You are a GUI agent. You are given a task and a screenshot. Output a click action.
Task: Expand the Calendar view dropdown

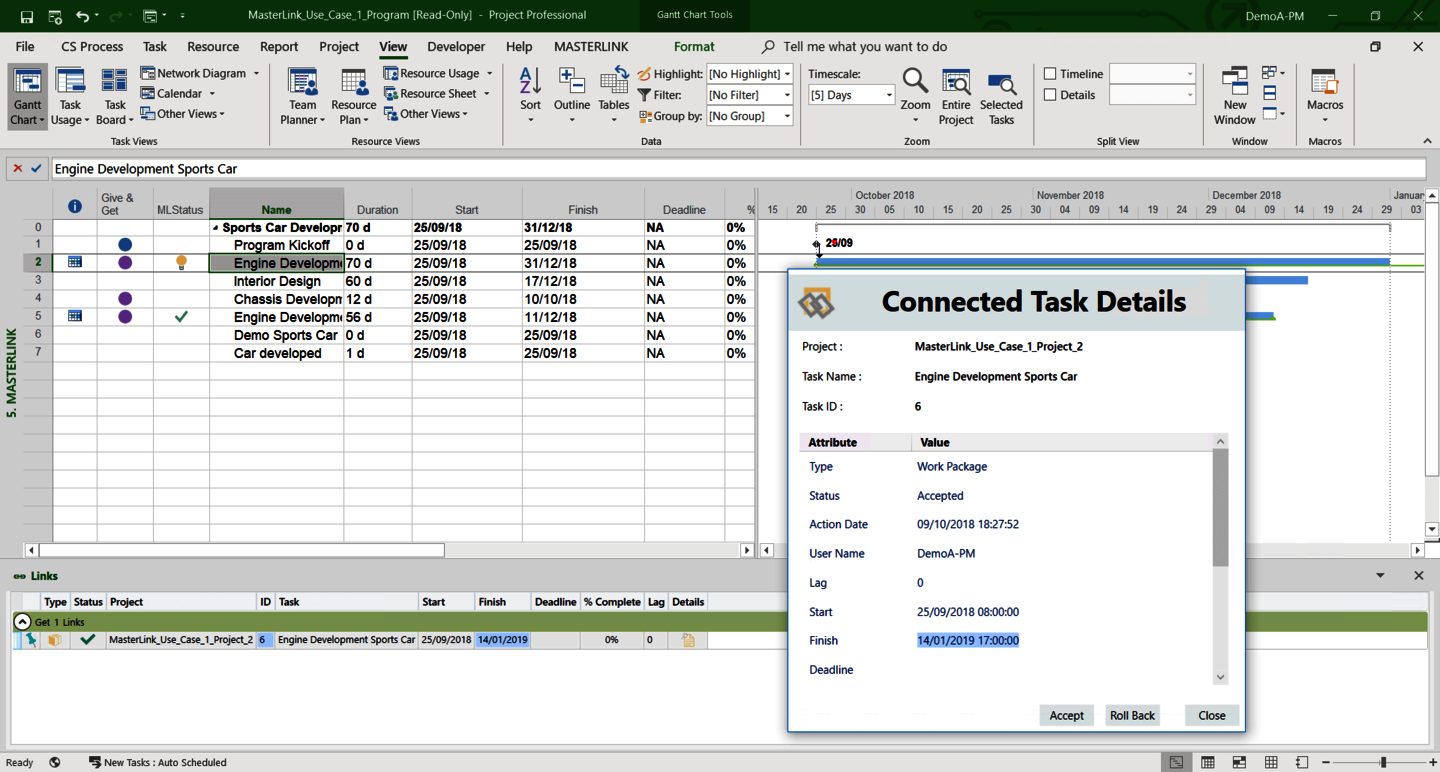click(x=212, y=94)
